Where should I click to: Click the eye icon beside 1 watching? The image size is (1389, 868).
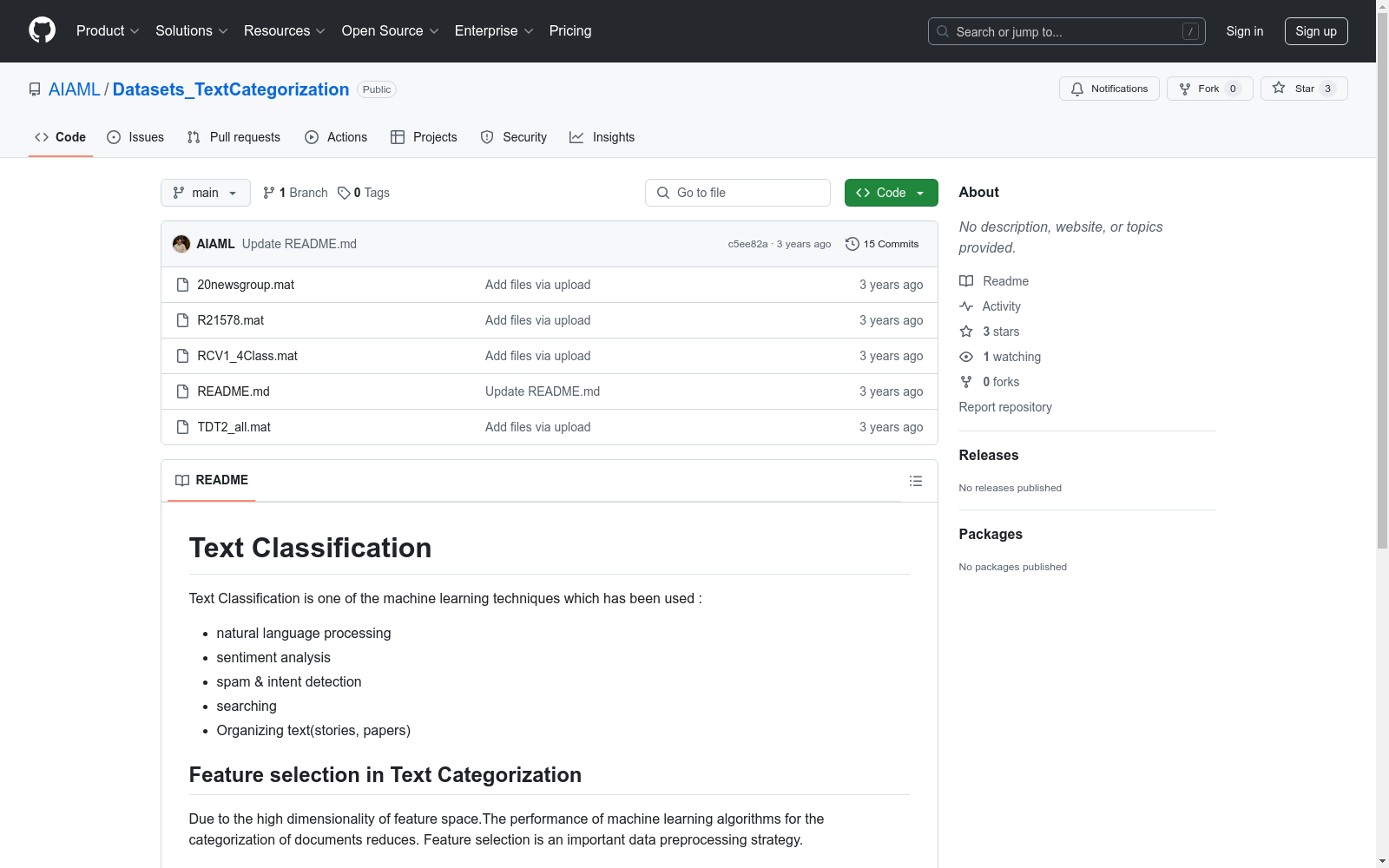(966, 357)
